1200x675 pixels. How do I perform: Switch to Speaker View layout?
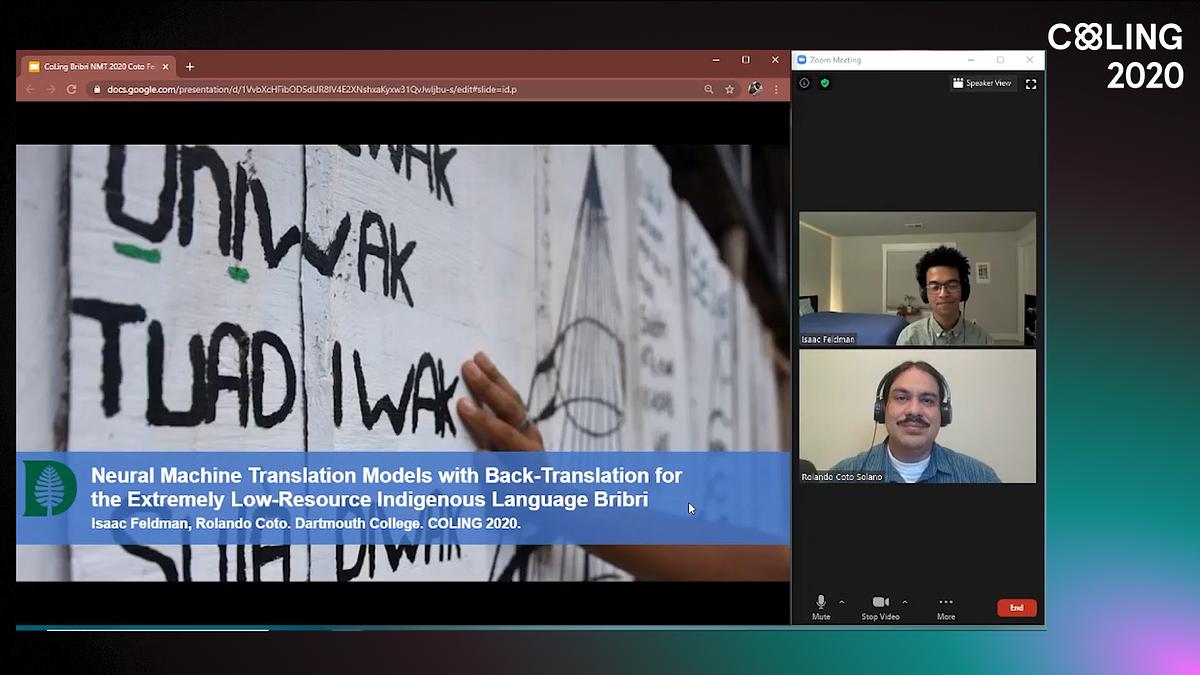point(982,84)
